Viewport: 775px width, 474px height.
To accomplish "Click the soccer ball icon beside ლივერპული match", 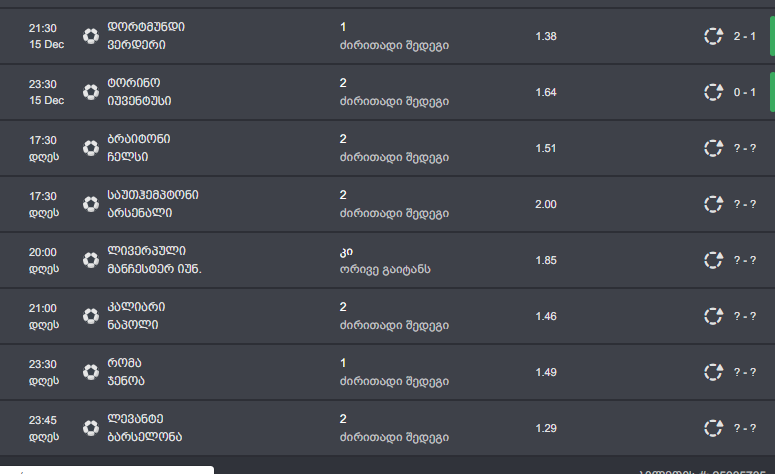I will coord(91,260).
